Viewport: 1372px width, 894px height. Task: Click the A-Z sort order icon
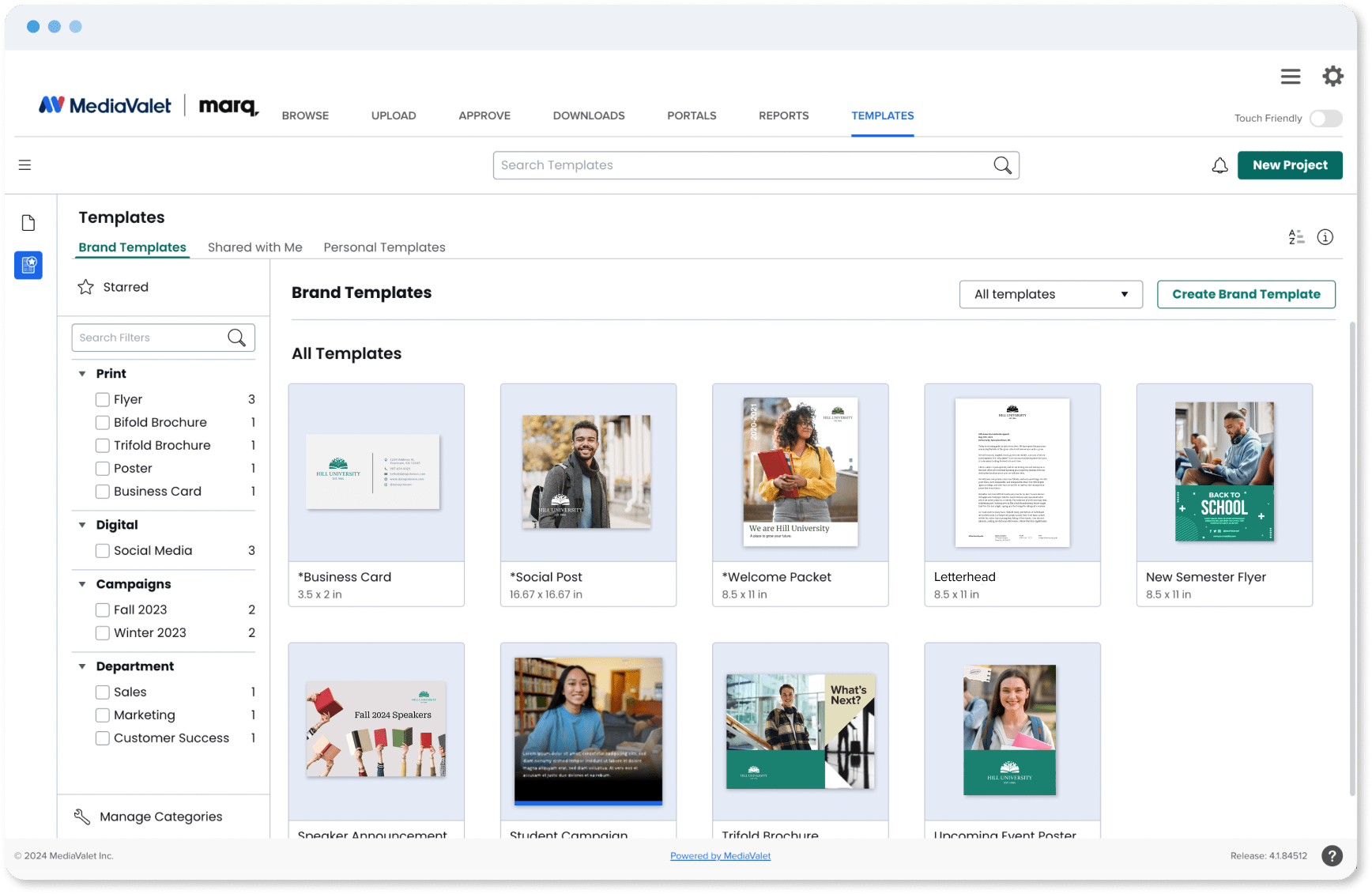click(1296, 237)
